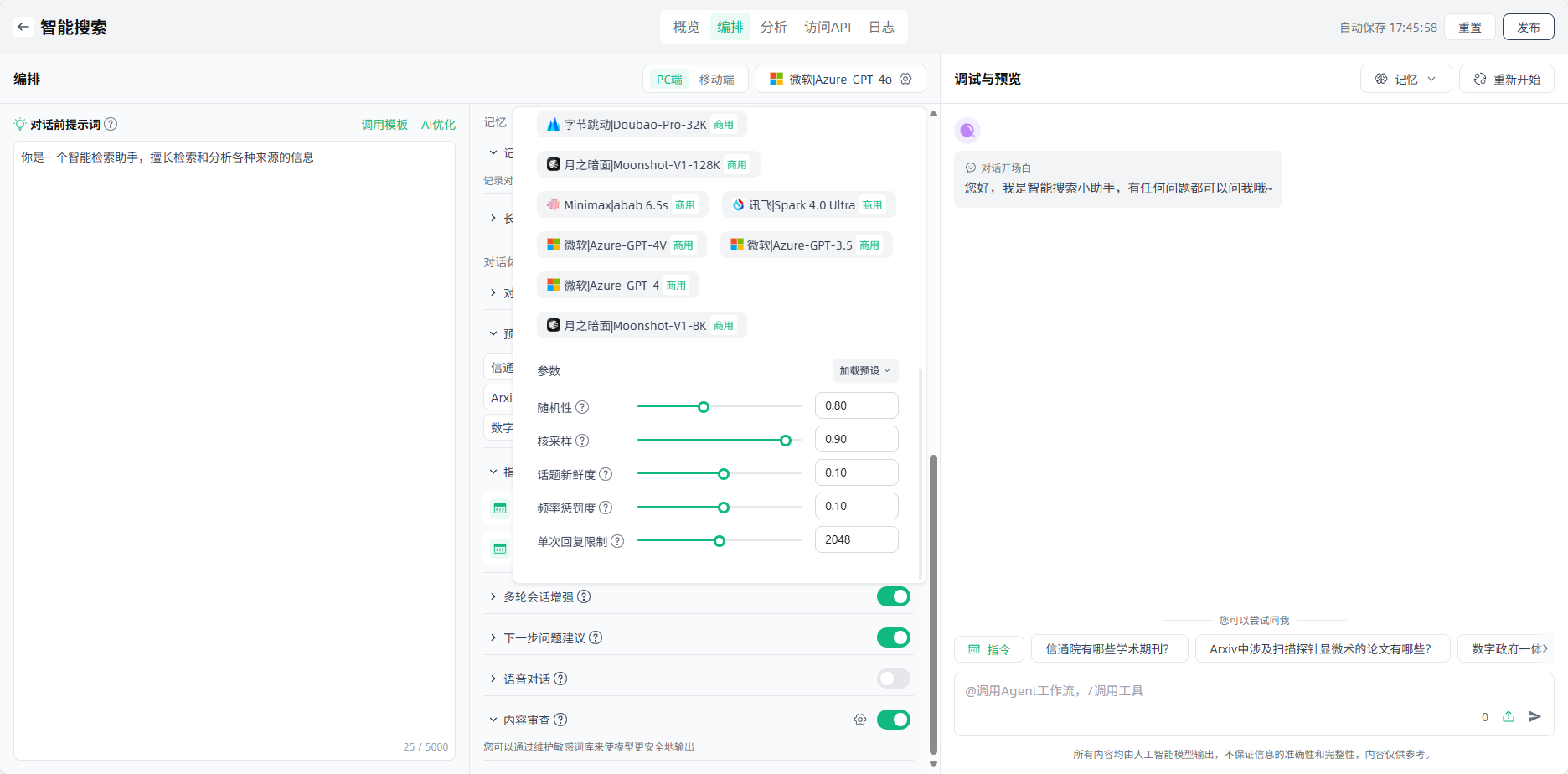Select model 月之暗面|Moonshot-V1-128K
Image resolution: width=1568 pixels, height=774 pixels.
(x=648, y=164)
